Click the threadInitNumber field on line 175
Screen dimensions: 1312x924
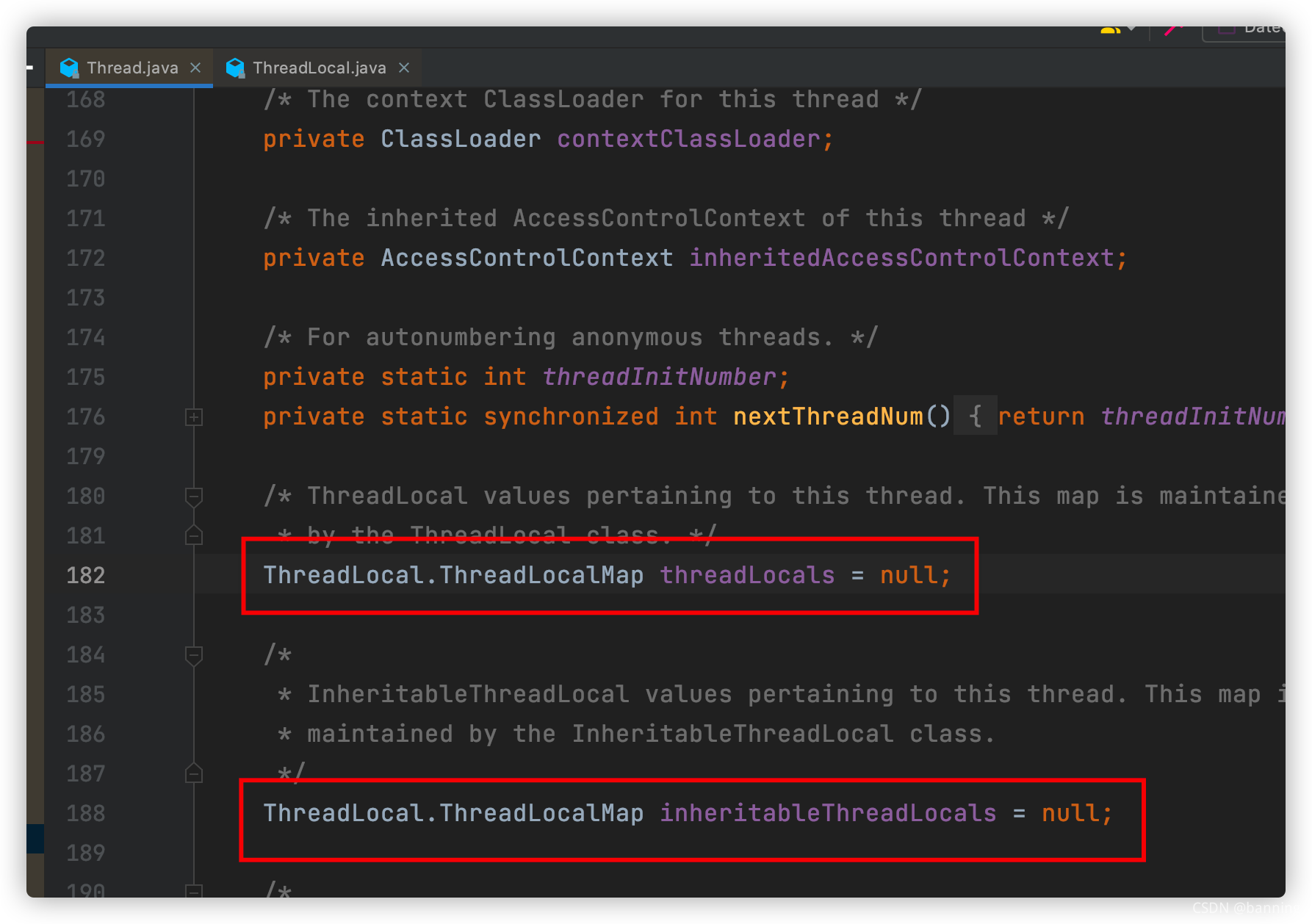pyautogui.click(x=659, y=377)
